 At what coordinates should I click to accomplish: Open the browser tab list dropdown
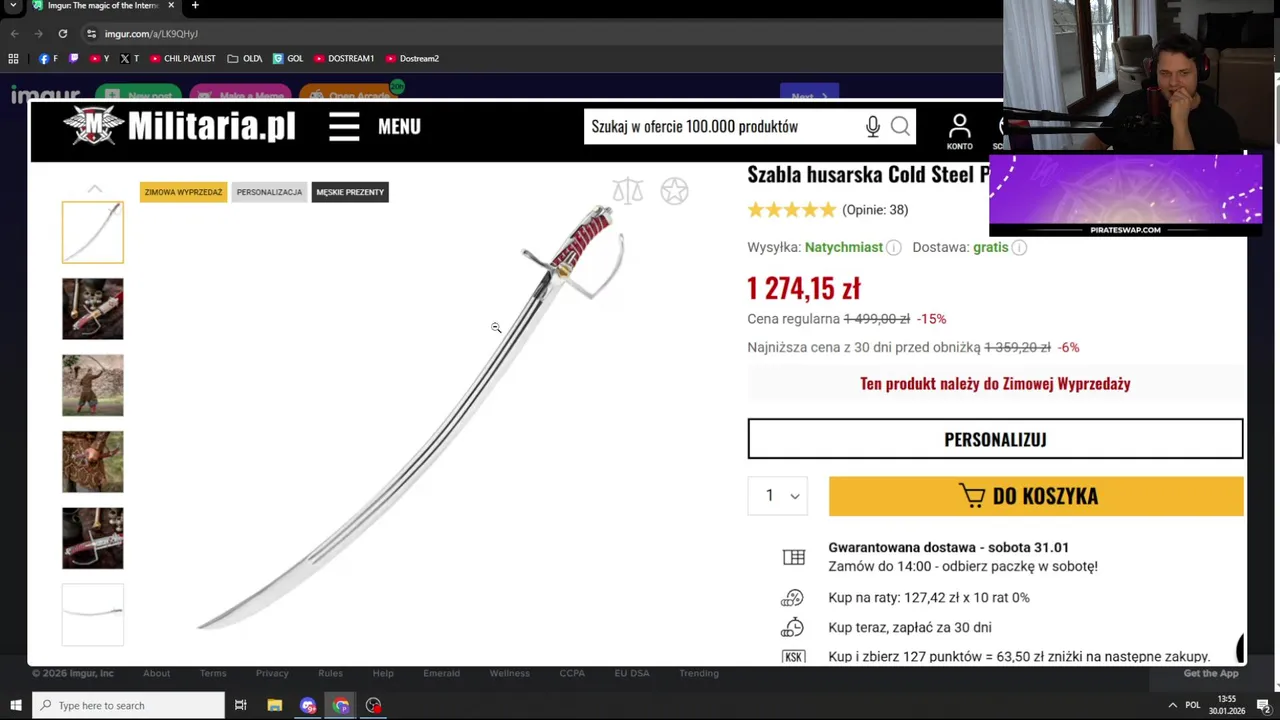[13, 6]
